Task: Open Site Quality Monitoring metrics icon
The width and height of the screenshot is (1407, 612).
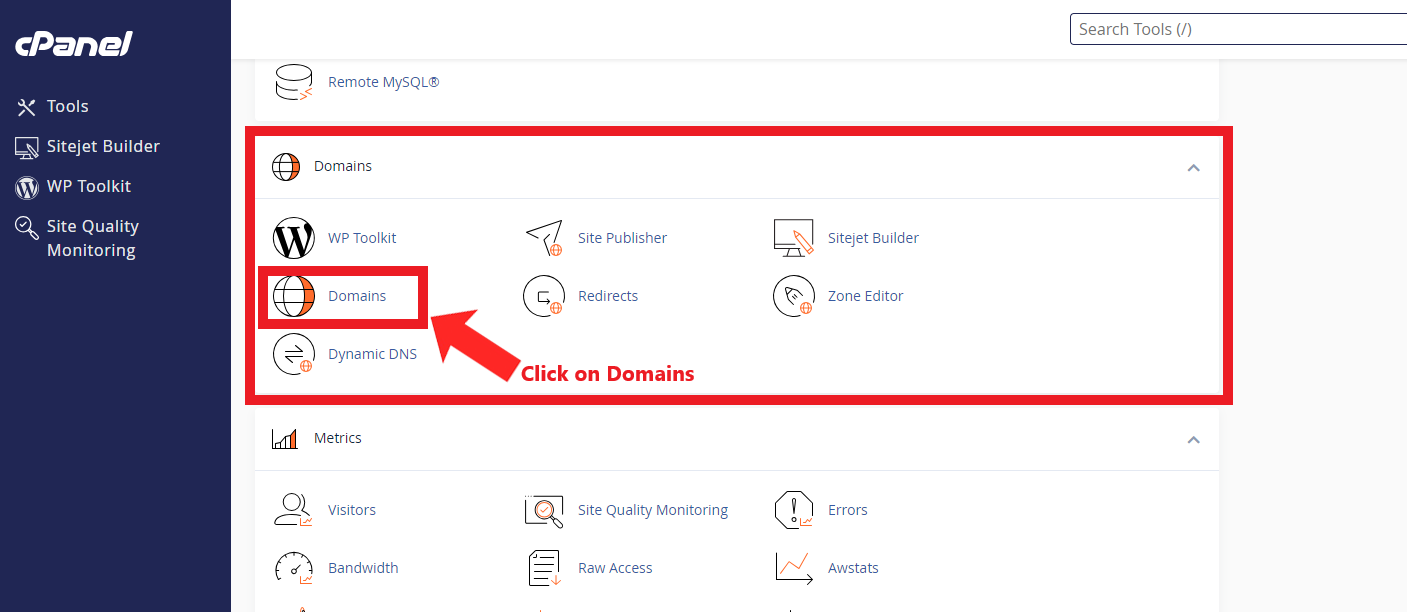Action: pos(544,510)
